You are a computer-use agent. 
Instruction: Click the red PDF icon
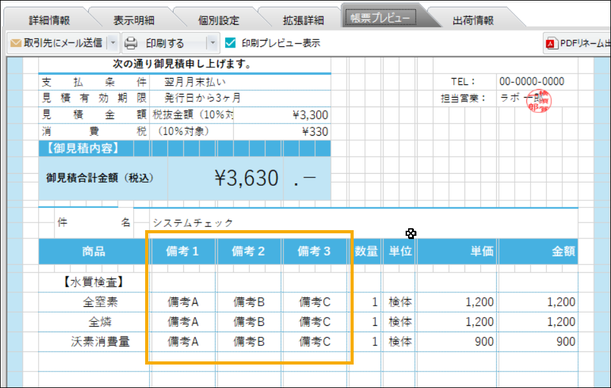(550, 44)
